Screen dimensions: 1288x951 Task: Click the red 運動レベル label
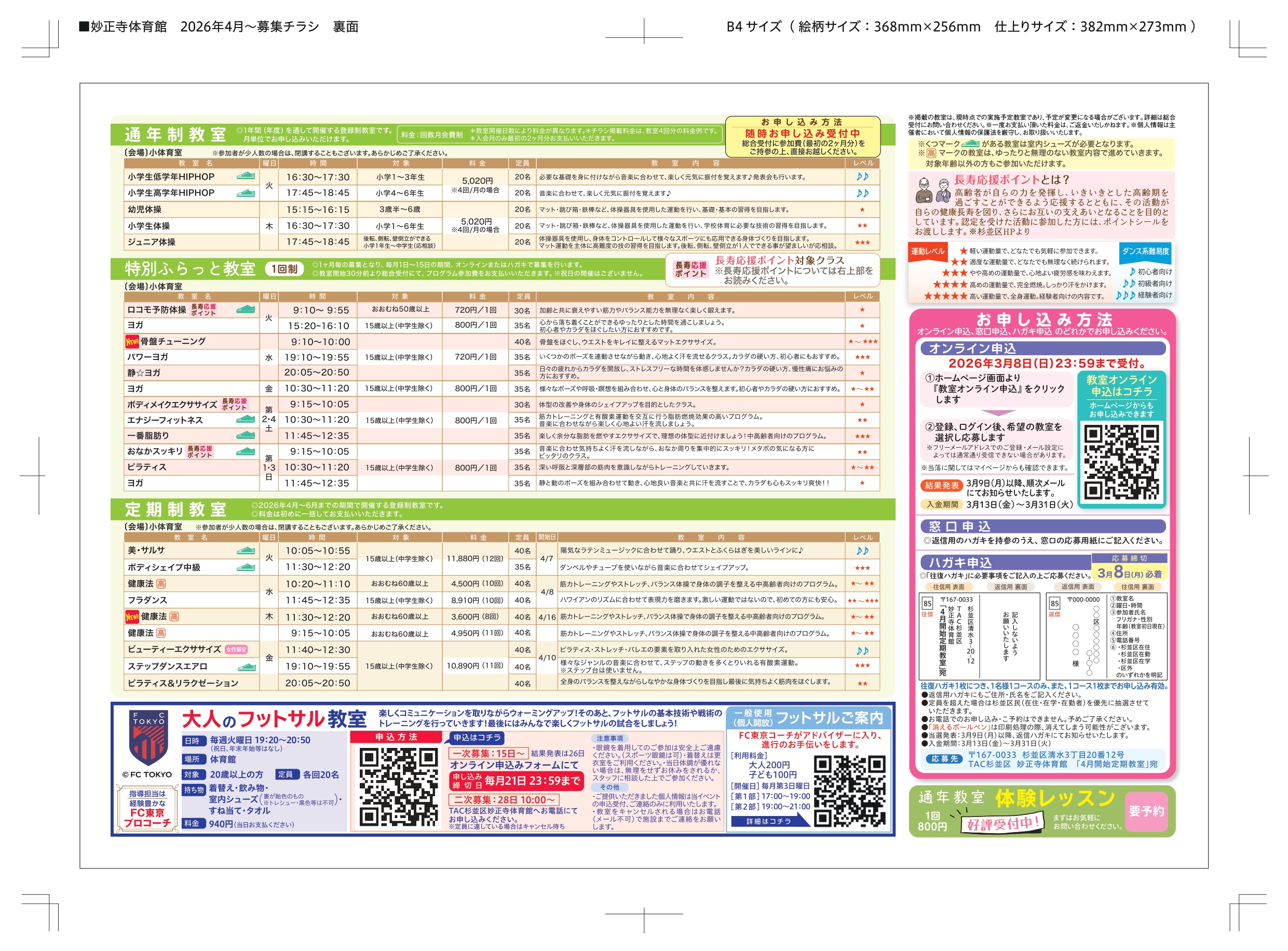pyautogui.click(x=927, y=251)
